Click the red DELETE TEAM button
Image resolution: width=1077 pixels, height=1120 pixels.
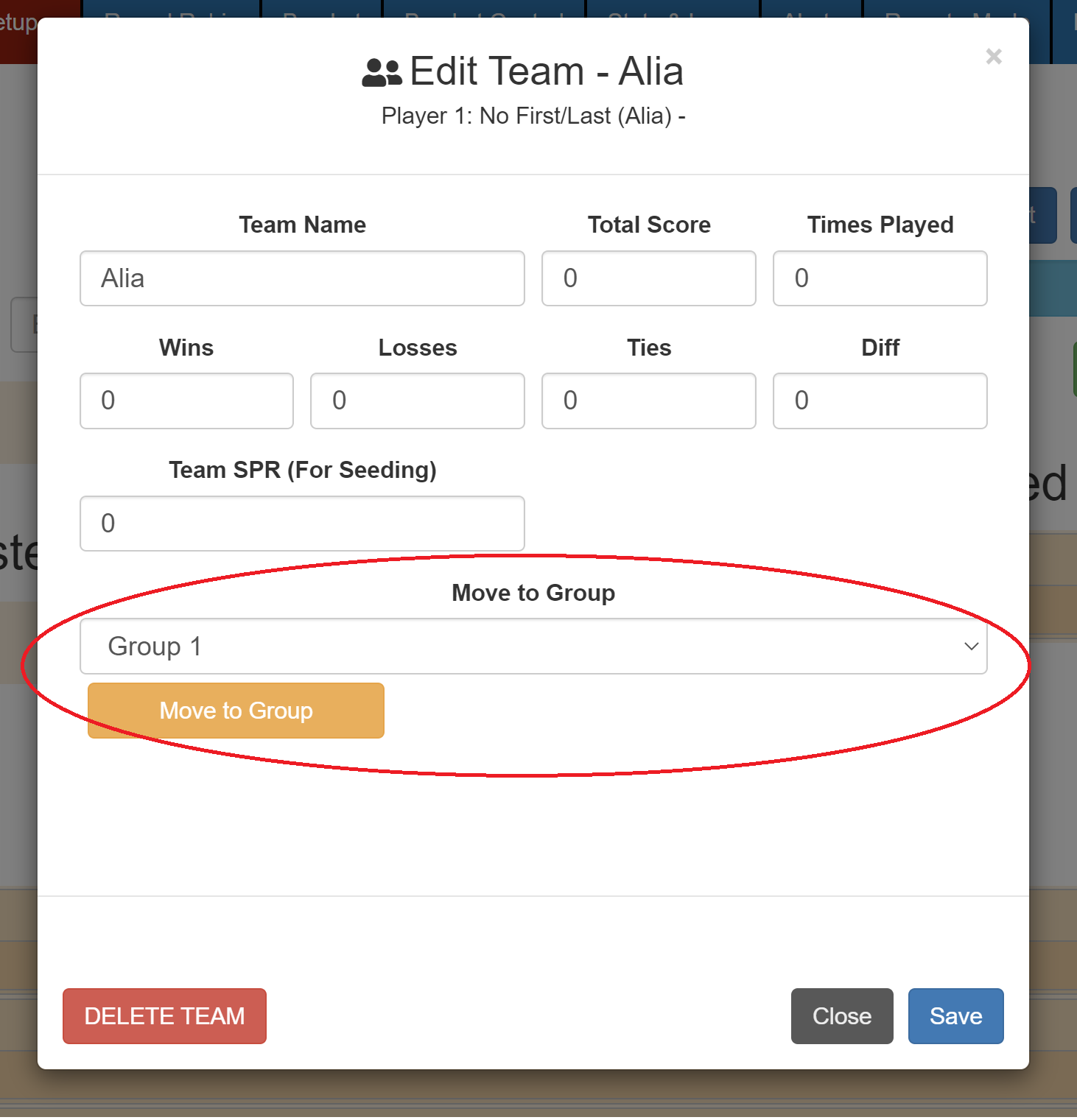pos(164,1016)
